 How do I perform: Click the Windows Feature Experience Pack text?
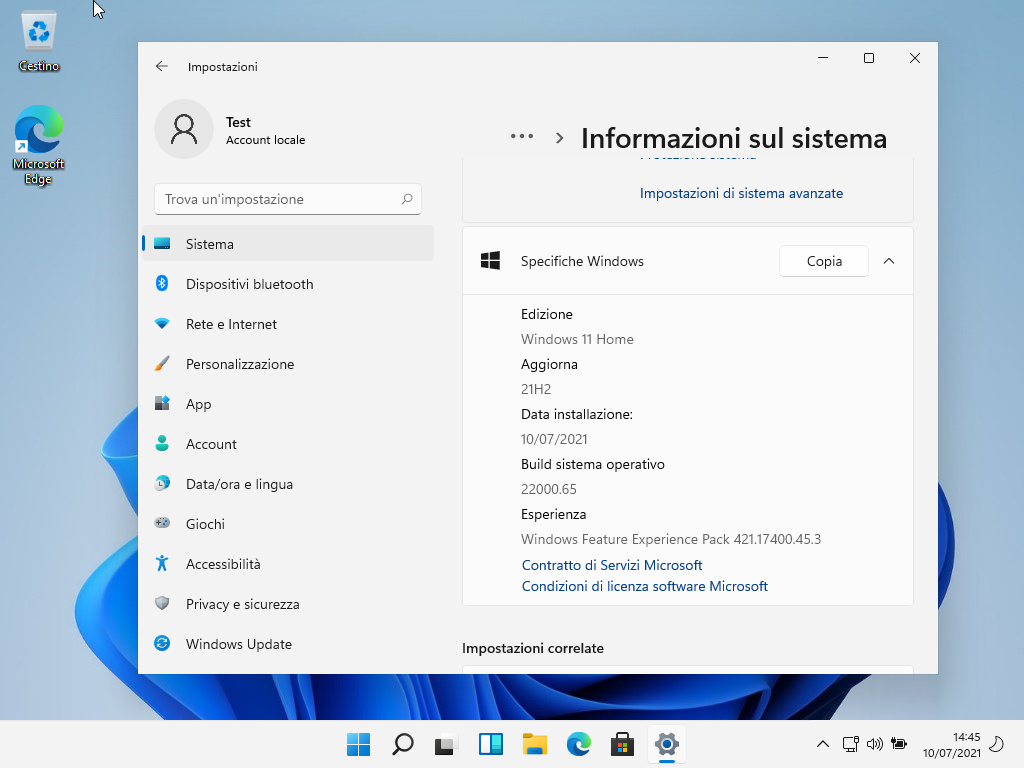[671, 539]
